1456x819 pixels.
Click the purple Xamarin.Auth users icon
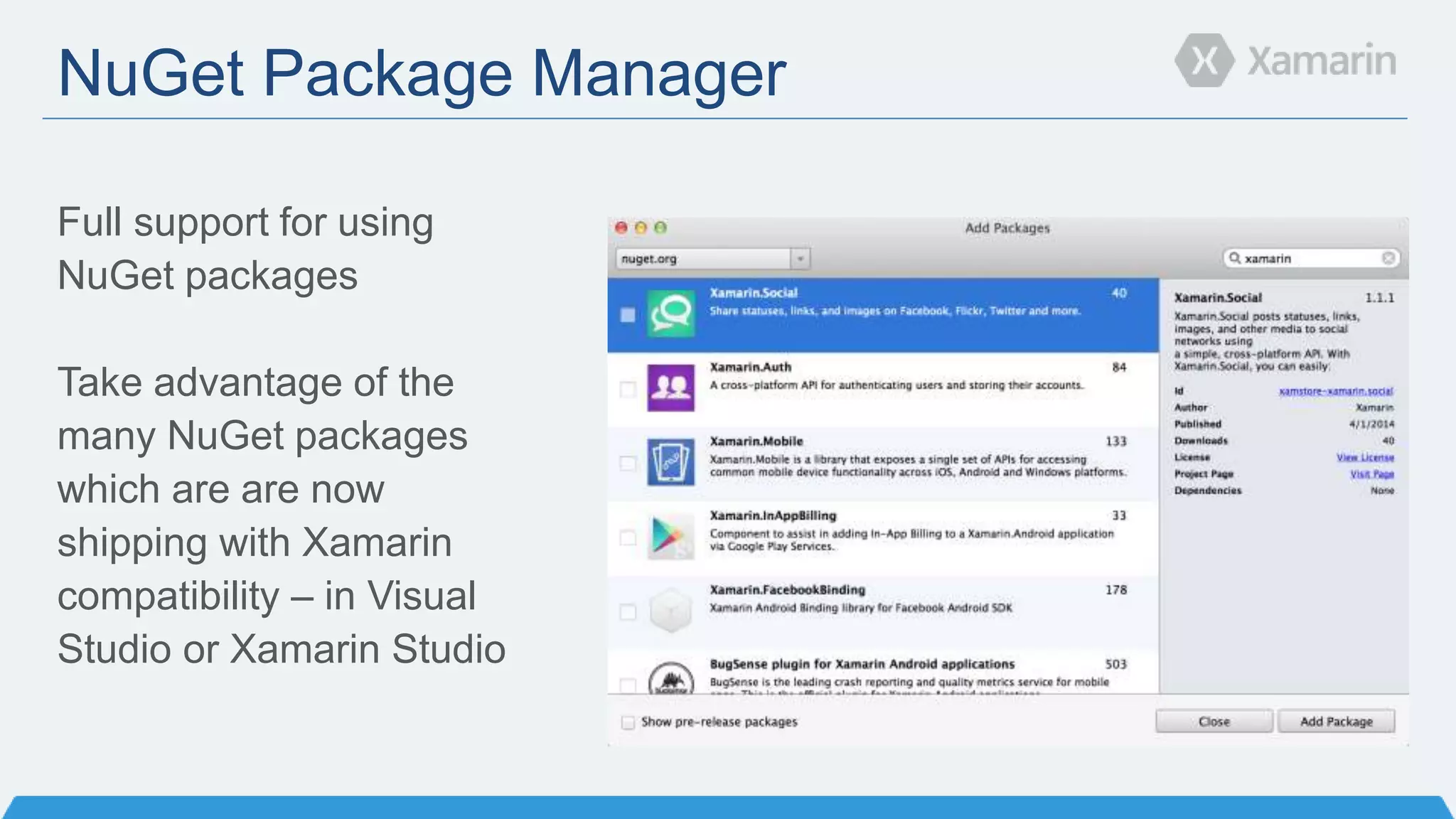point(670,387)
